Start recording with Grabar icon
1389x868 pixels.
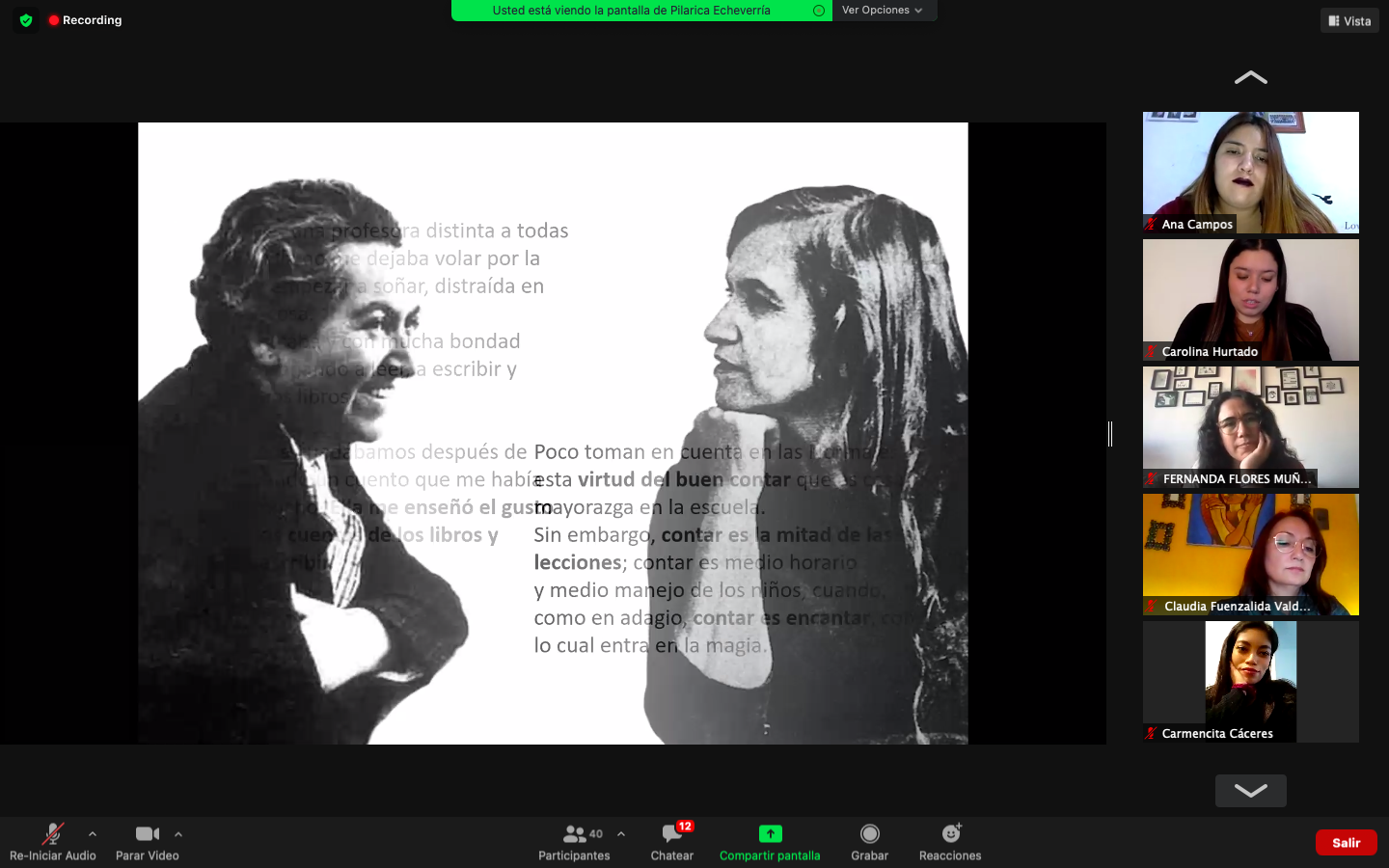[x=869, y=833]
